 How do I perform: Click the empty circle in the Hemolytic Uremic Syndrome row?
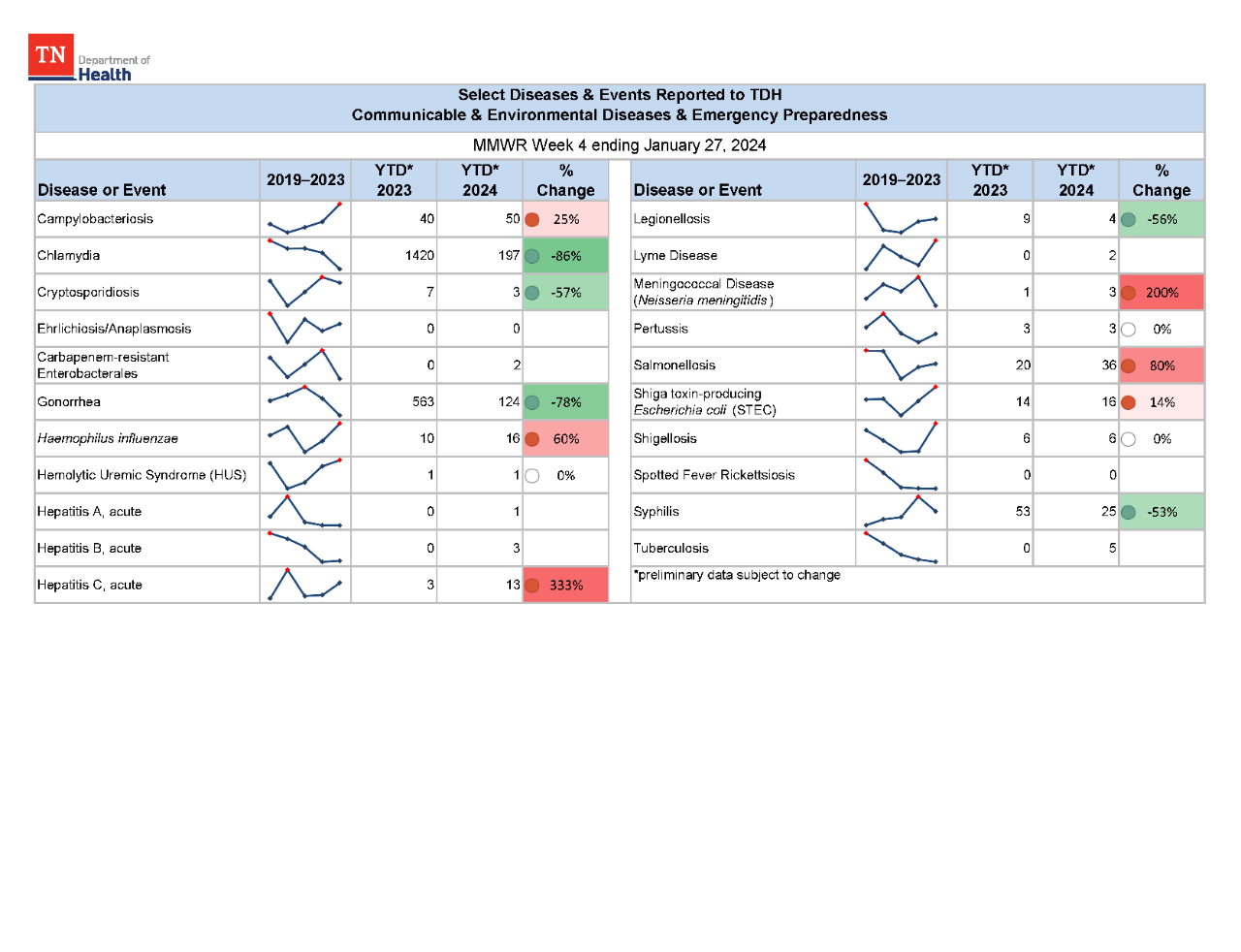[532, 476]
